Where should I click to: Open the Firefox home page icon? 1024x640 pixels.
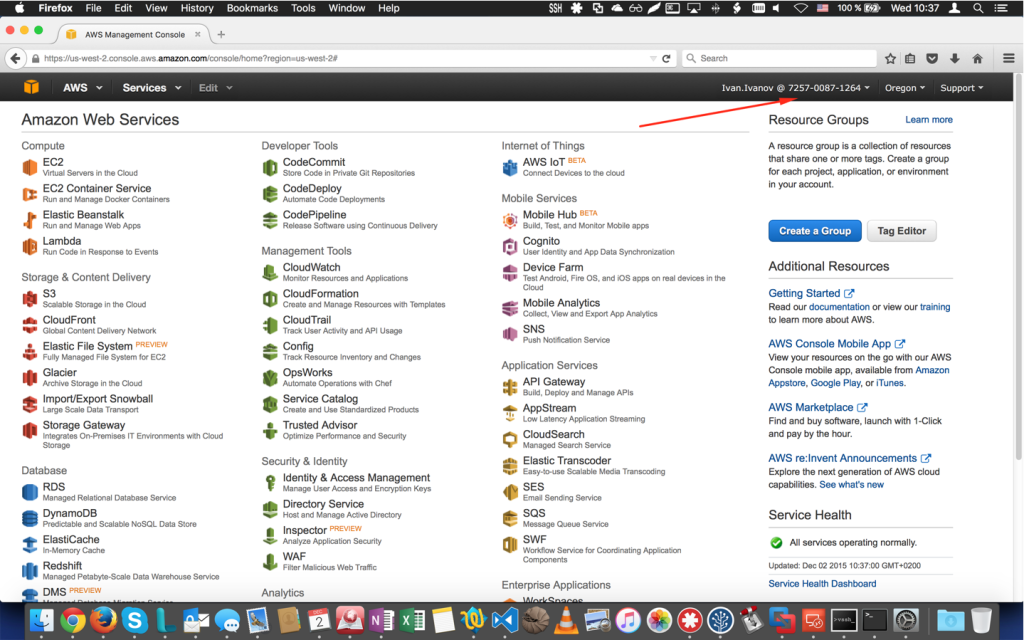pyautogui.click(x=978, y=59)
